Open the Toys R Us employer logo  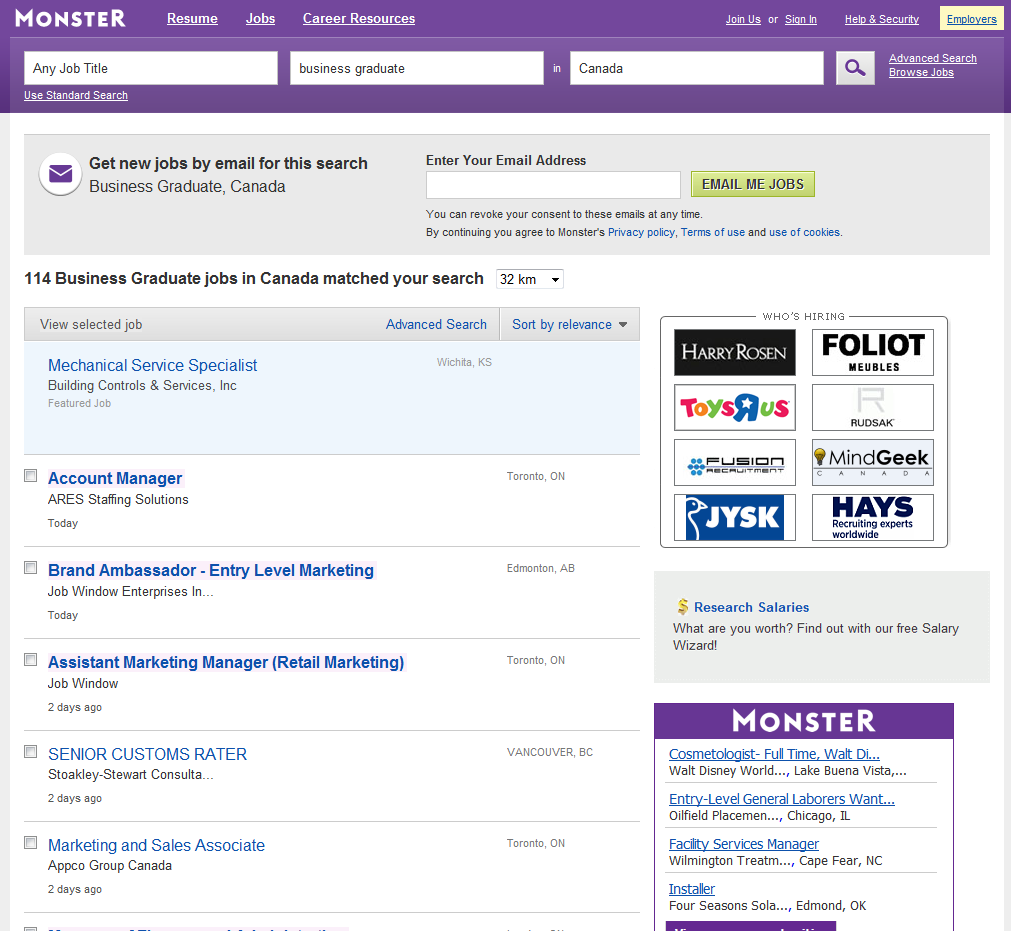click(x=735, y=408)
